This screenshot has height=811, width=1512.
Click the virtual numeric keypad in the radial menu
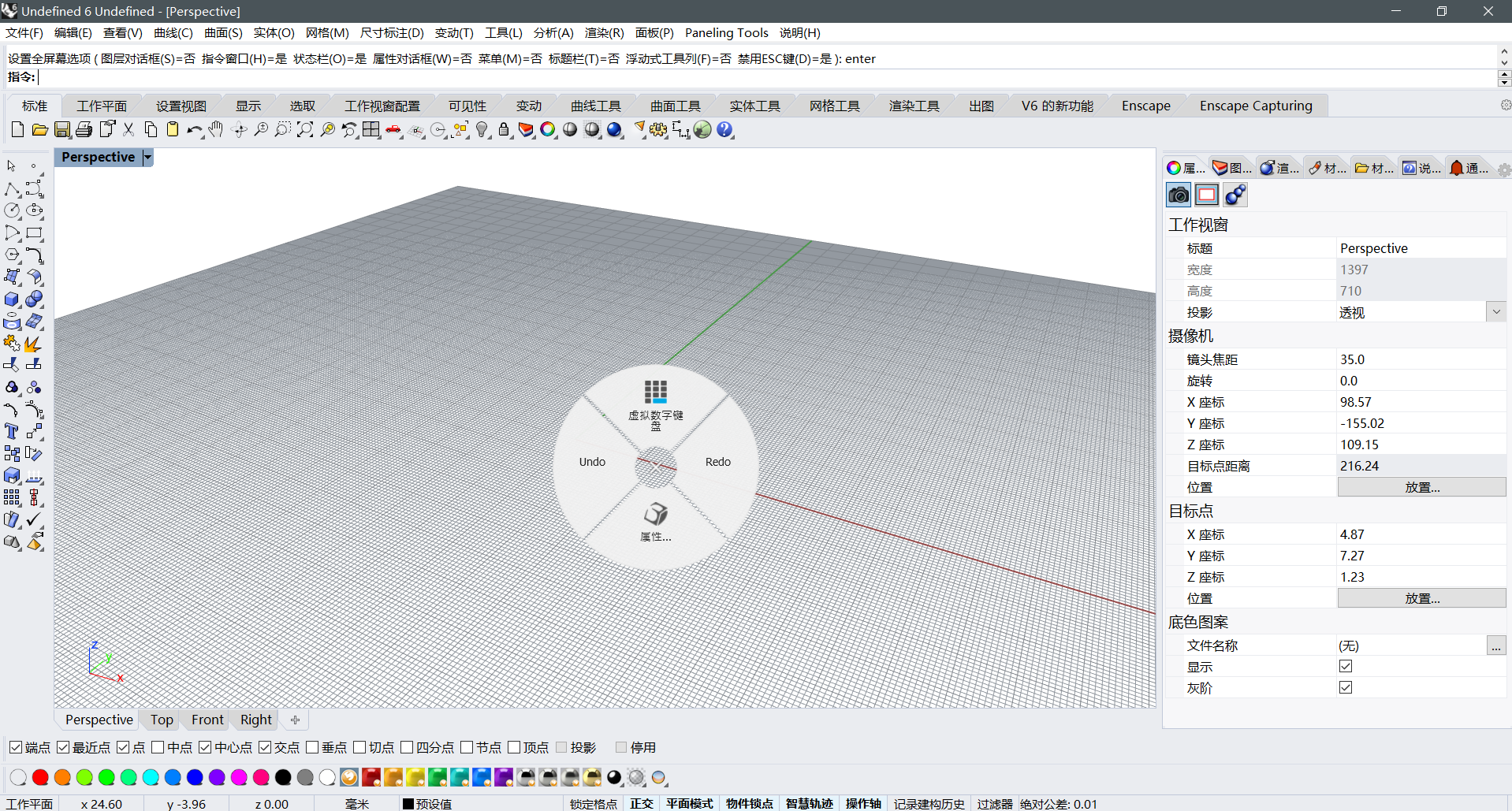click(x=656, y=404)
